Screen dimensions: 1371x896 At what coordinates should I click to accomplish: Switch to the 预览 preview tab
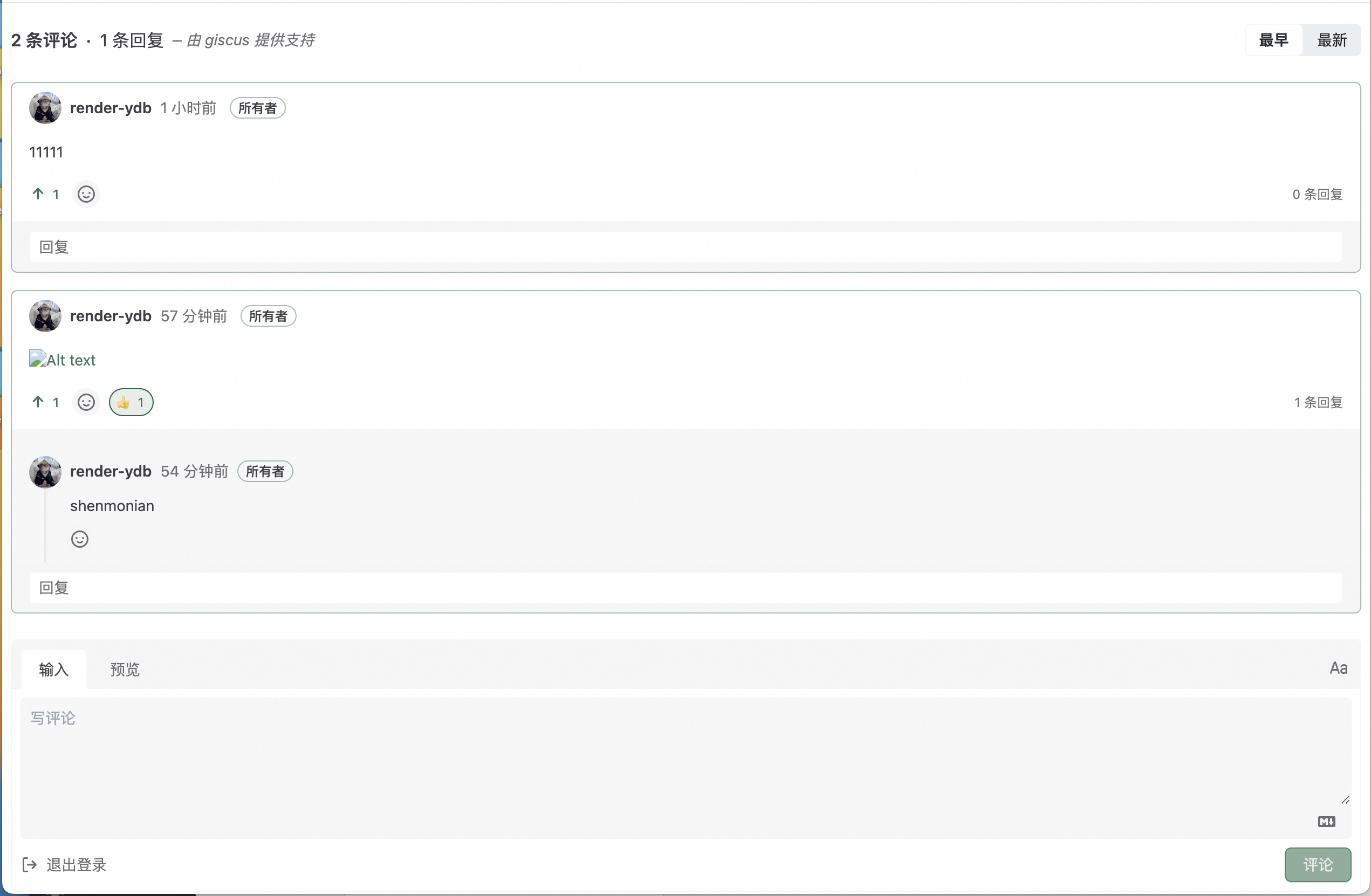125,669
